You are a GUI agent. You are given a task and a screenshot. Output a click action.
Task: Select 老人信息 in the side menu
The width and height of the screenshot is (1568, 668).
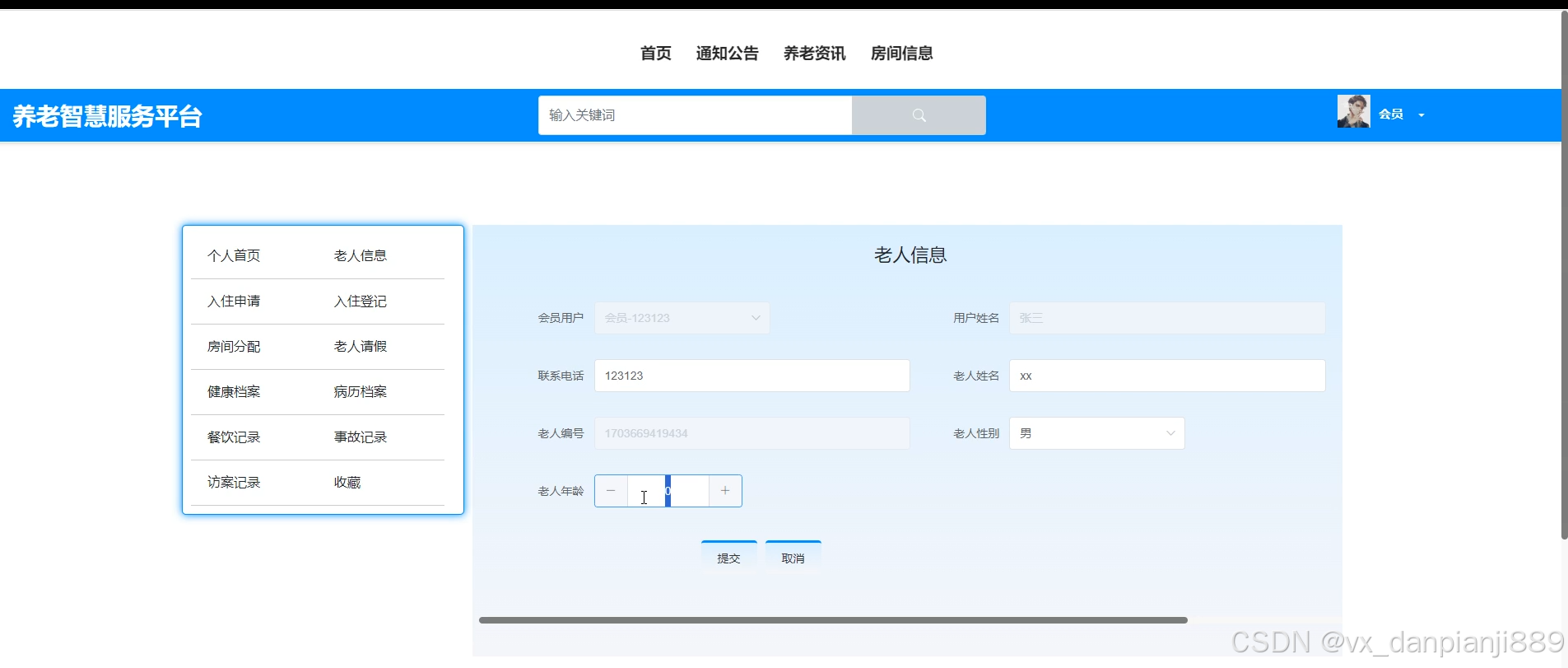tap(361, 256)
